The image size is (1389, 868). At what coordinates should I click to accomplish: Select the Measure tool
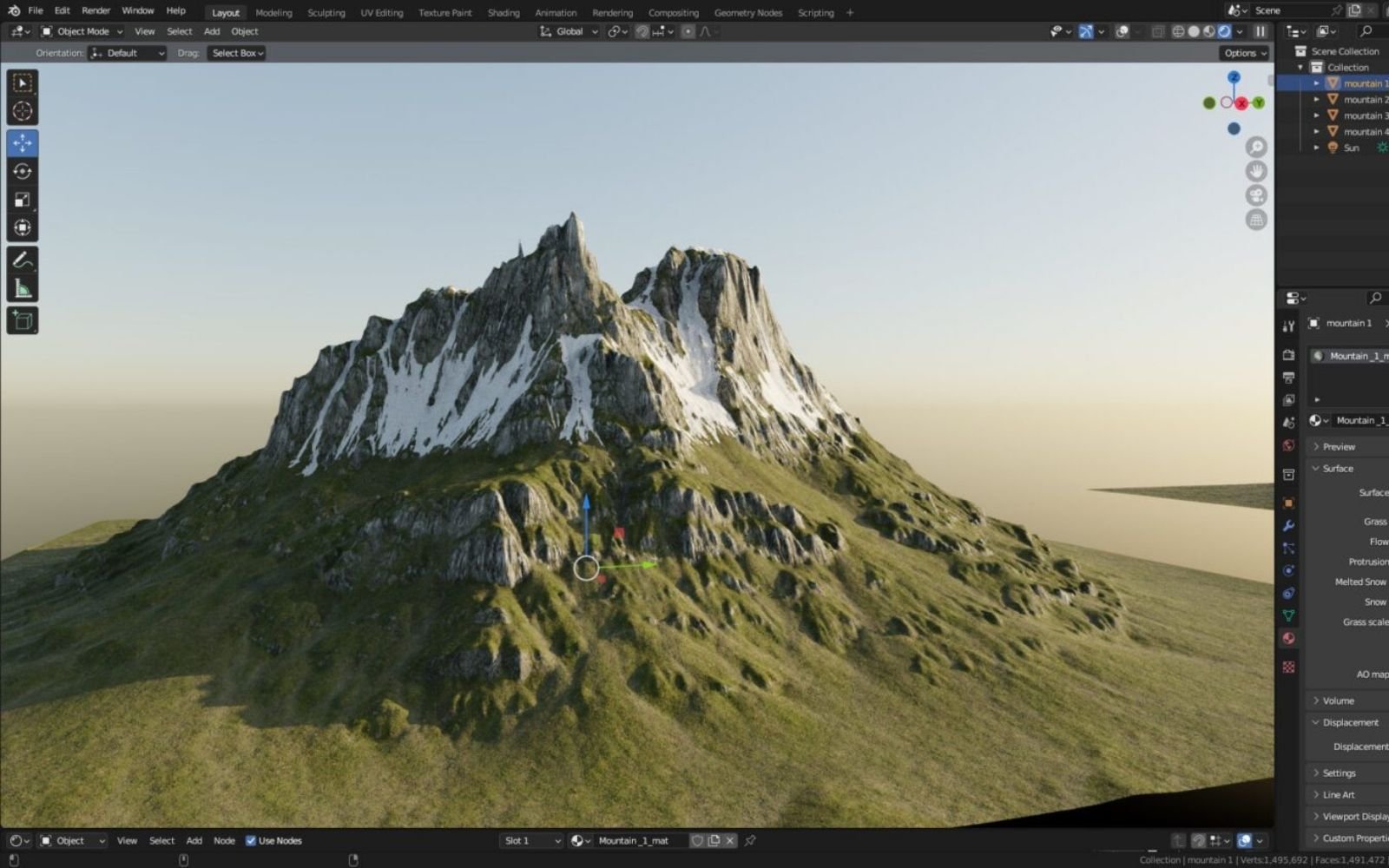[21, 286]
